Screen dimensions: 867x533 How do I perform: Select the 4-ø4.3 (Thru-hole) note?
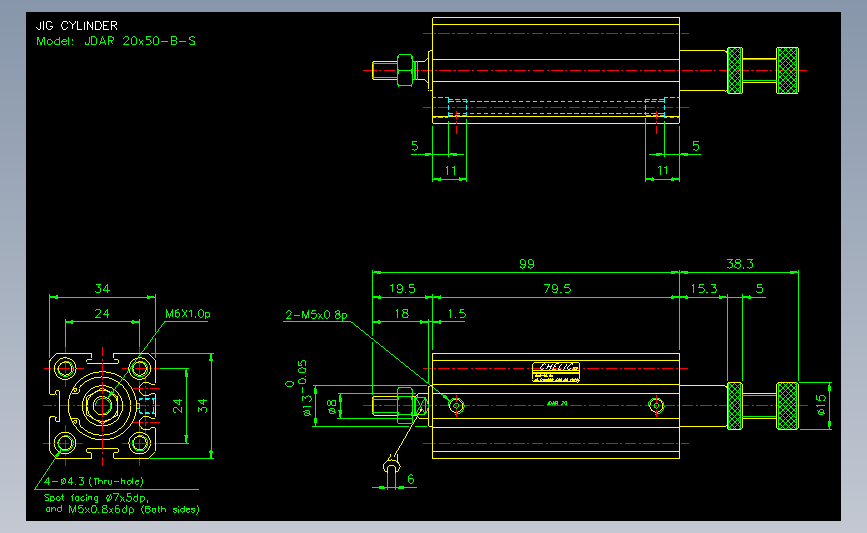click(93, 481)
